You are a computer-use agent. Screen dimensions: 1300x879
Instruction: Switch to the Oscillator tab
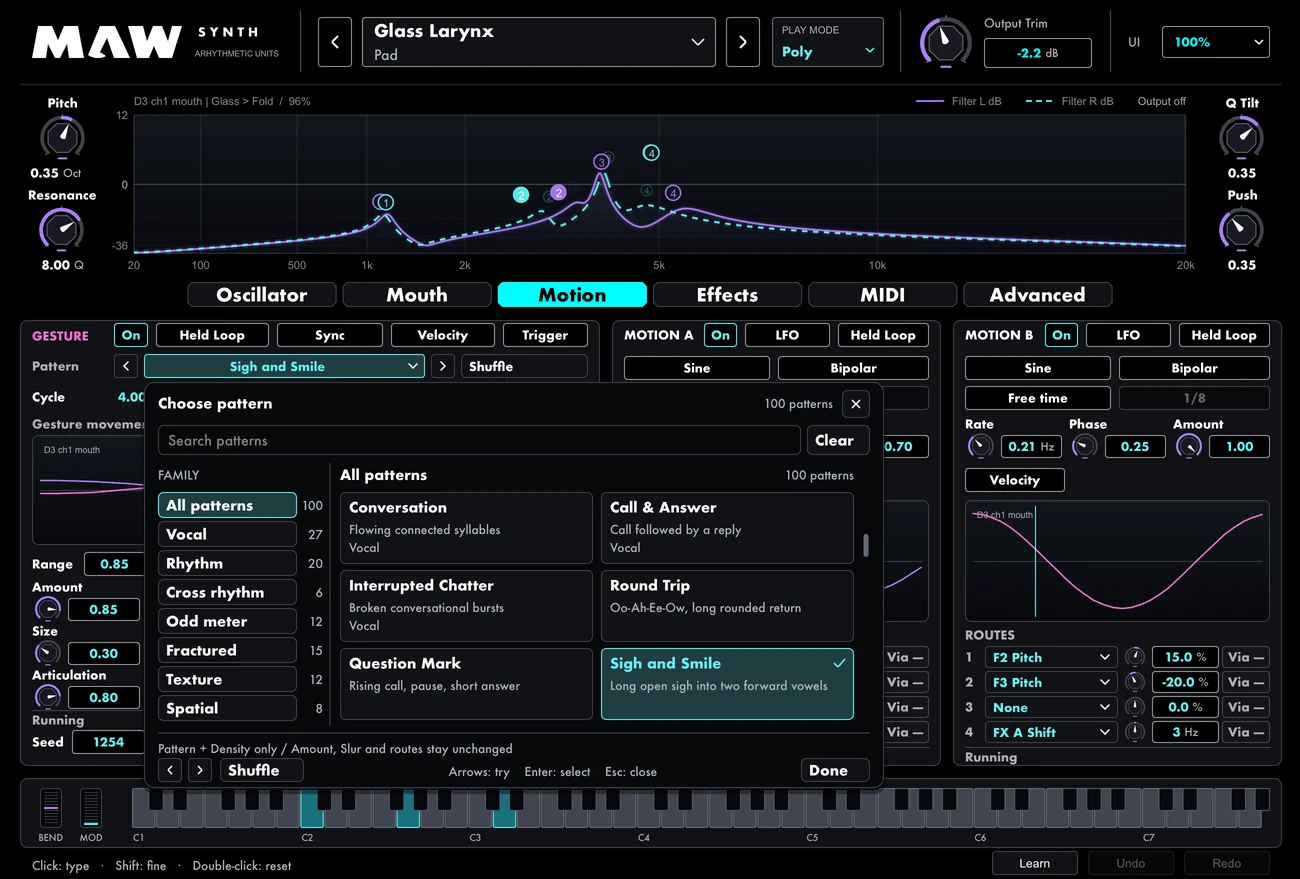[x=262, y=295]
